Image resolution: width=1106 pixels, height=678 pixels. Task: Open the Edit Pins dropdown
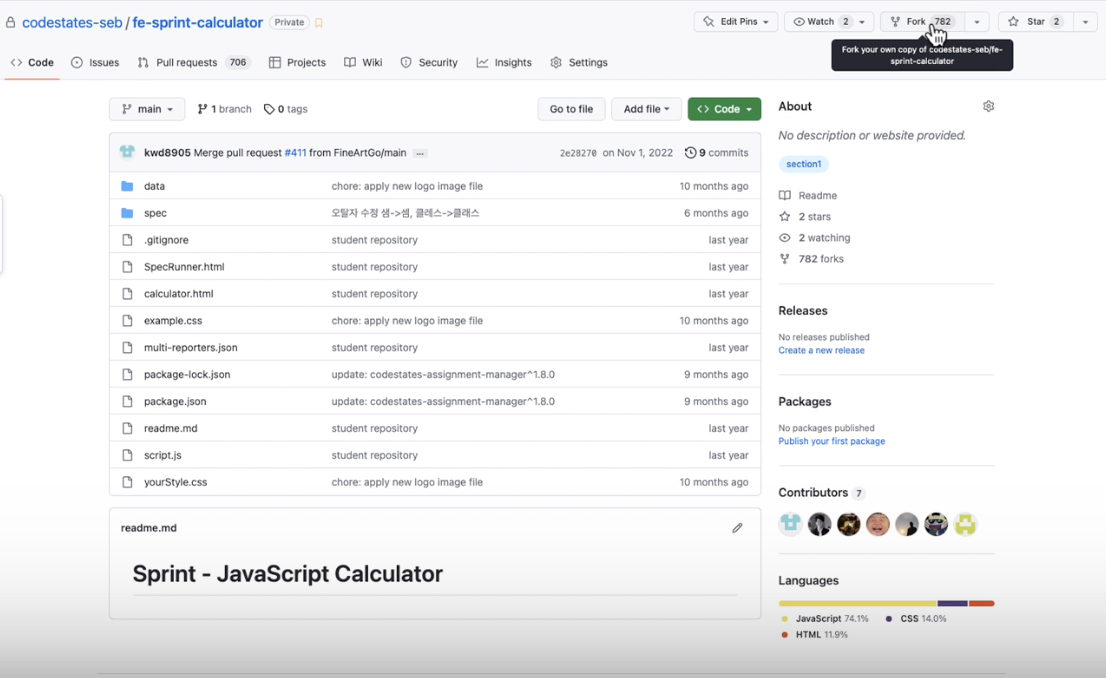pos(736,22)
